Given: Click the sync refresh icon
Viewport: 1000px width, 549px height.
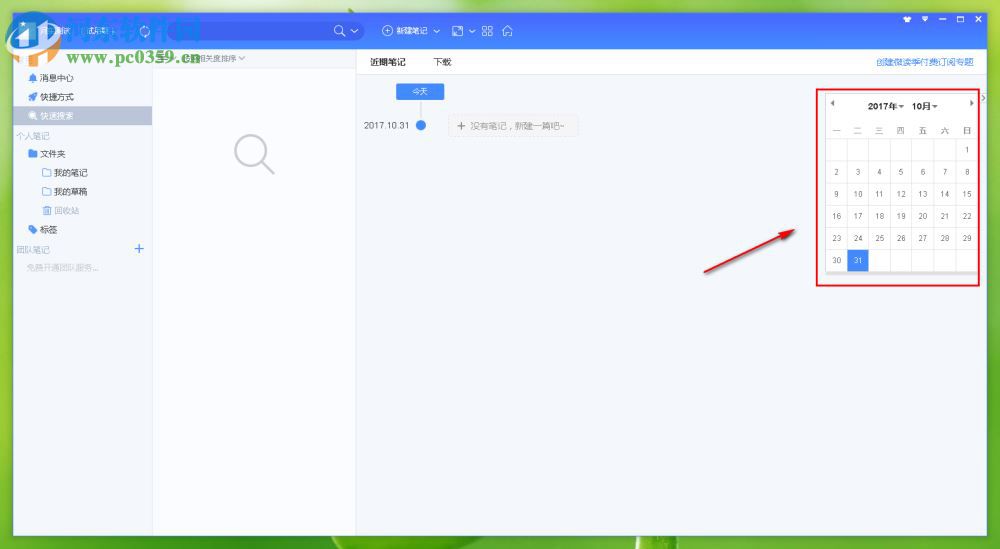Looking at the screenshot, I should click(x=145, y=31).
